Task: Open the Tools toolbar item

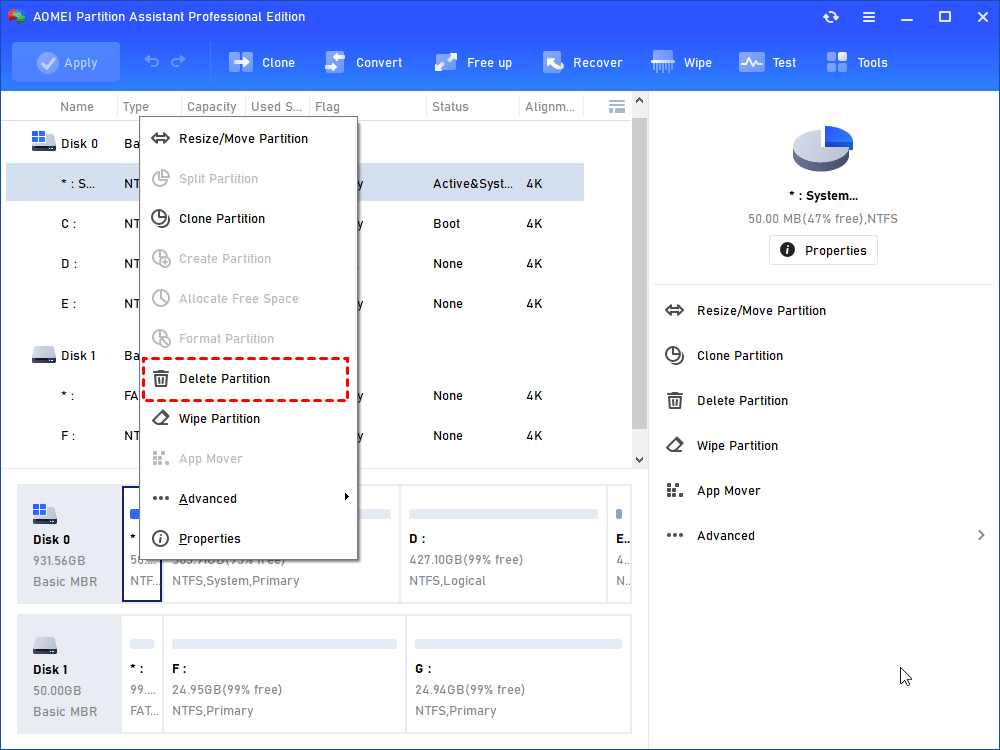Action: [857, 62]
